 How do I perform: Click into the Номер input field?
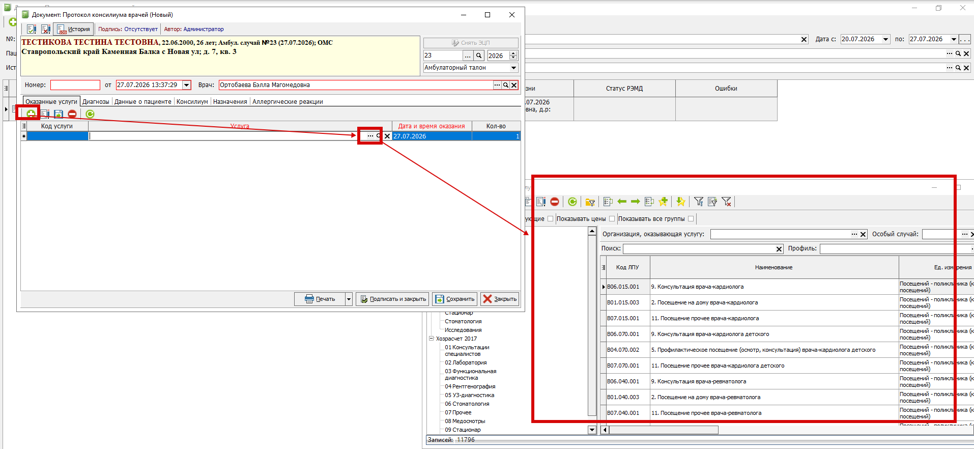tap(75, 85)
